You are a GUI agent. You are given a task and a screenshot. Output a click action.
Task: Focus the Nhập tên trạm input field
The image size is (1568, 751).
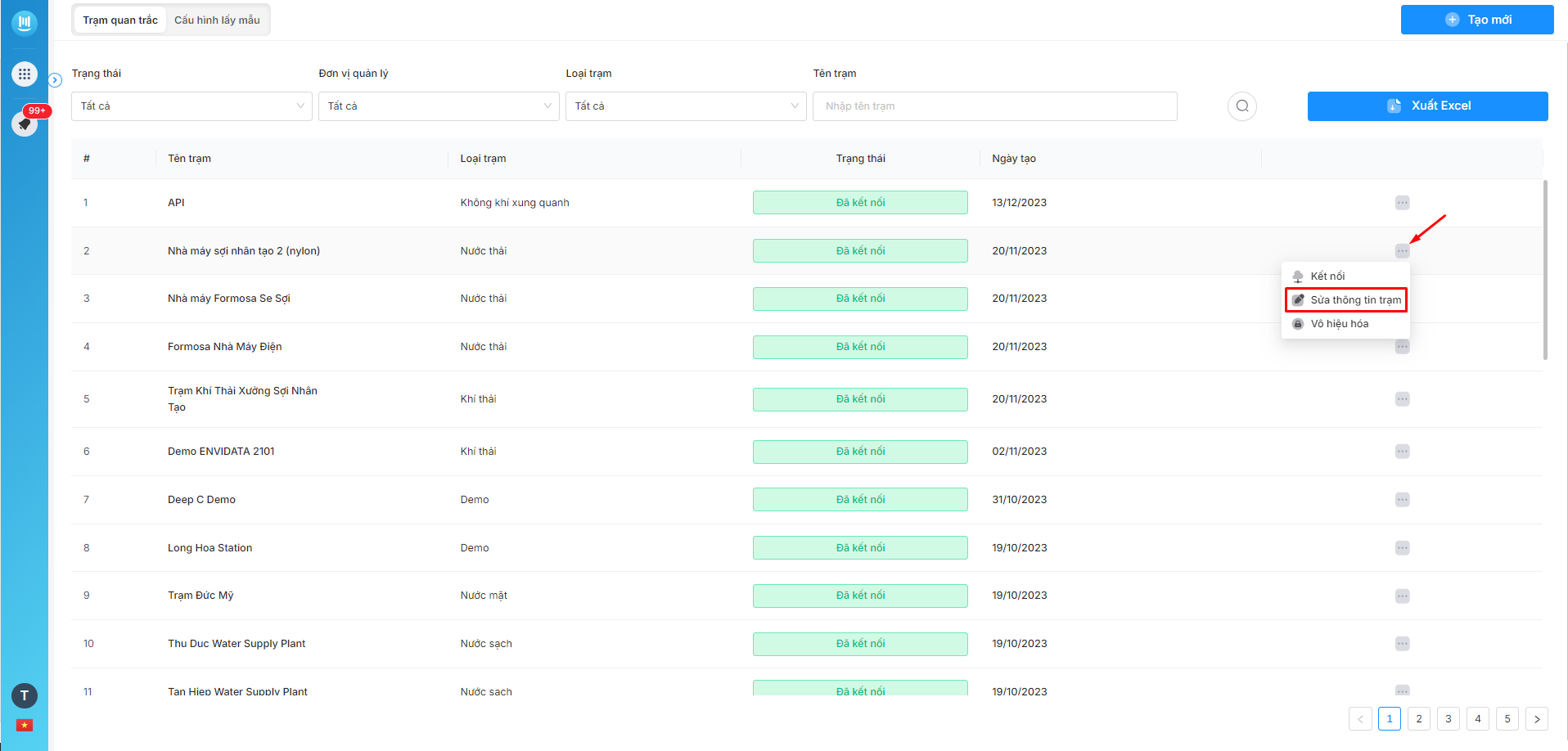994,106
